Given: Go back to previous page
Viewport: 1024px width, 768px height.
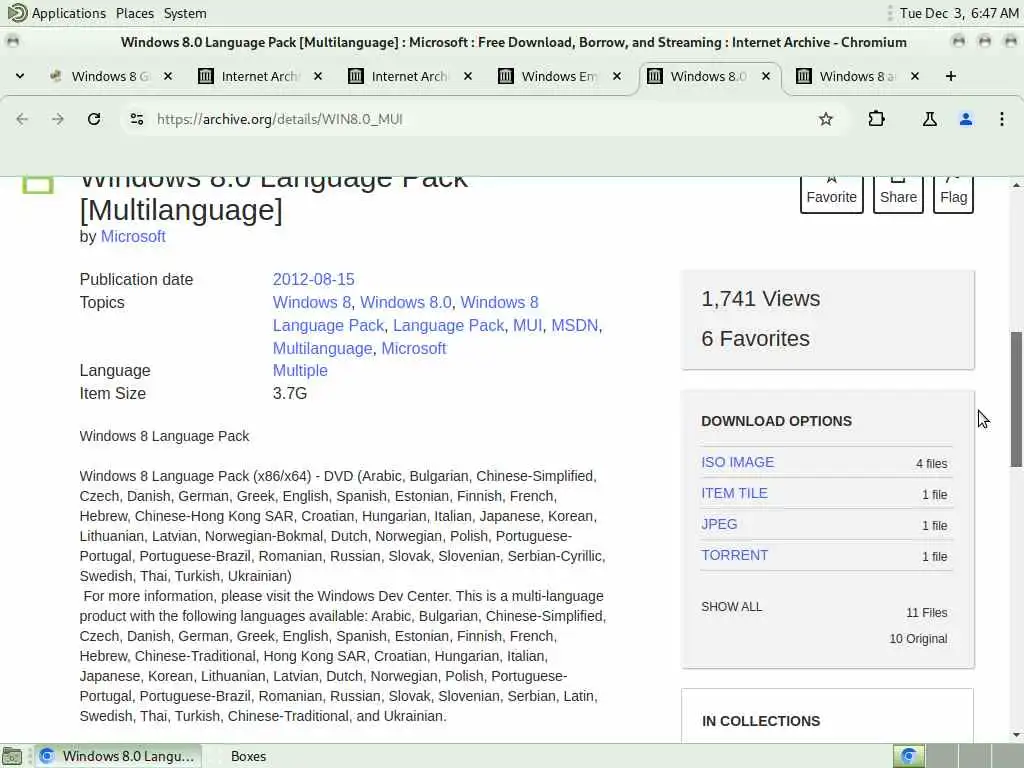Looking at the screenshot, I should tap(22, 119).
